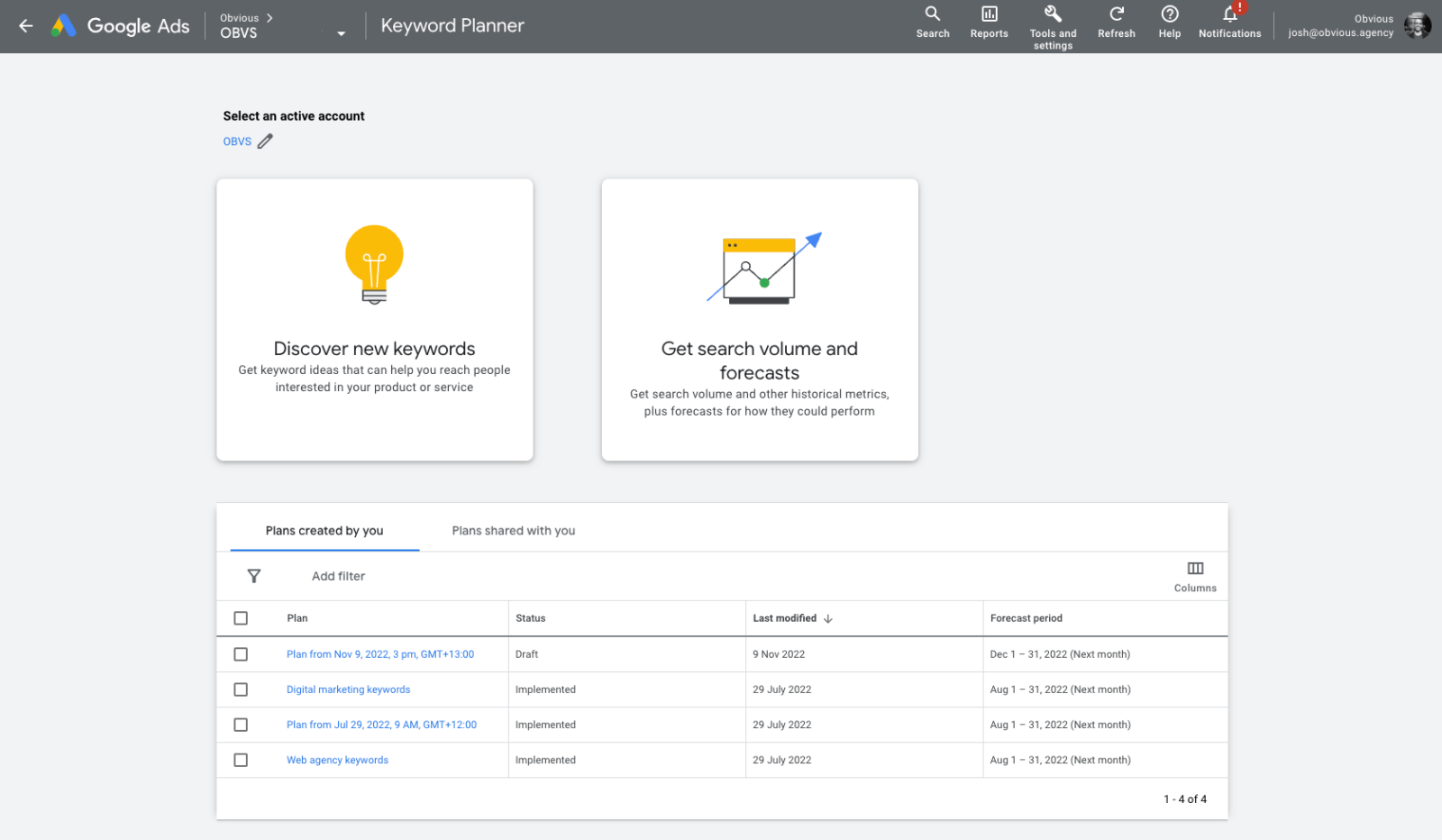Click the pencil icon beside OBVS
This screenshot has height=840, width=1442.
coord(265,142)
